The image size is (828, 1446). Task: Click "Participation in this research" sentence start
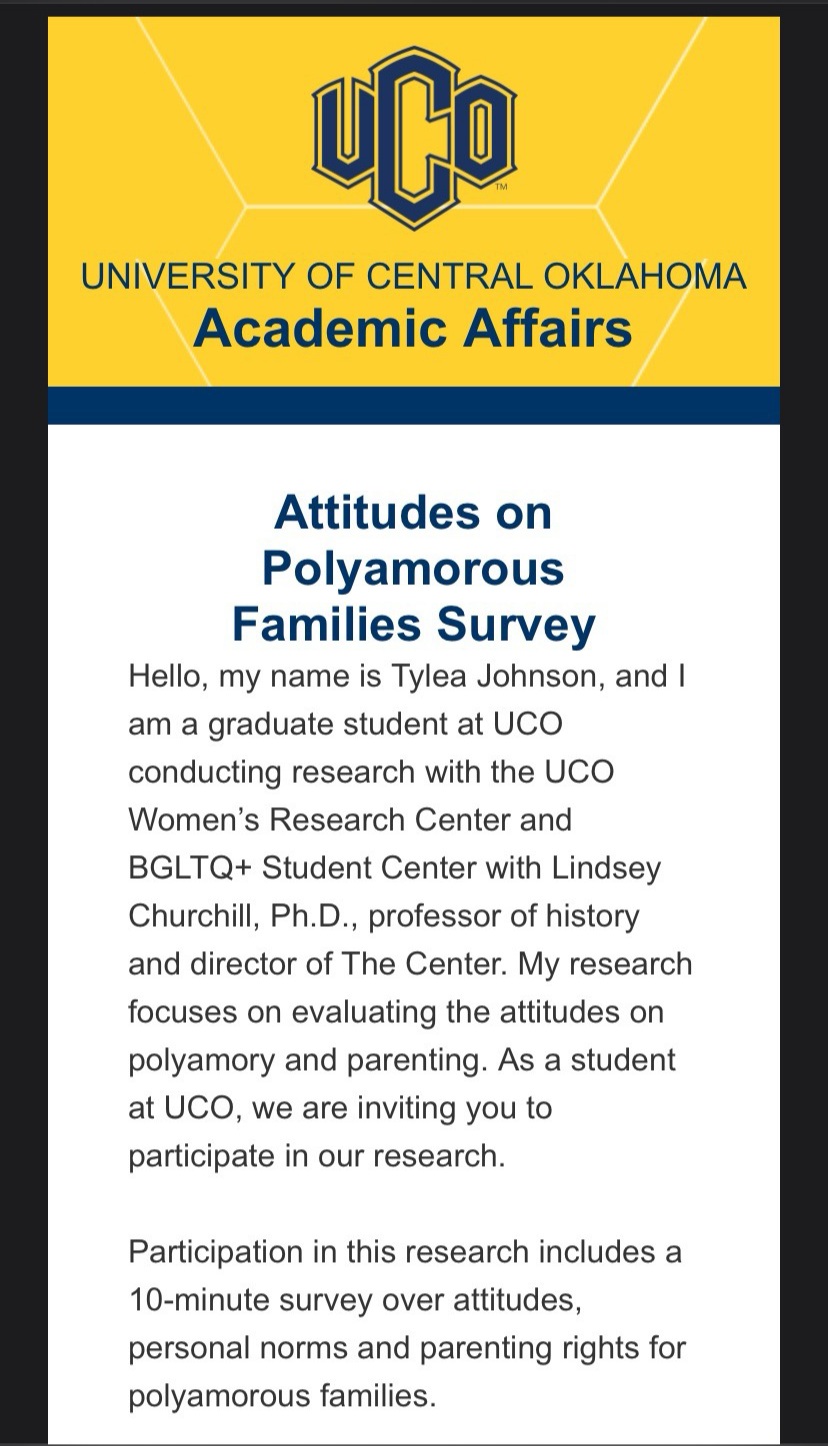pos(329,1252)
